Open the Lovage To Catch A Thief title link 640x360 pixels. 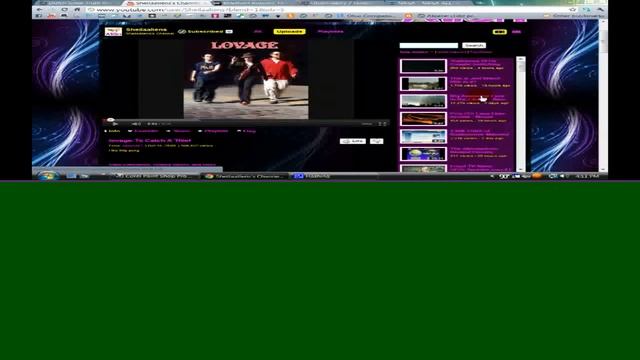point(150,140)
